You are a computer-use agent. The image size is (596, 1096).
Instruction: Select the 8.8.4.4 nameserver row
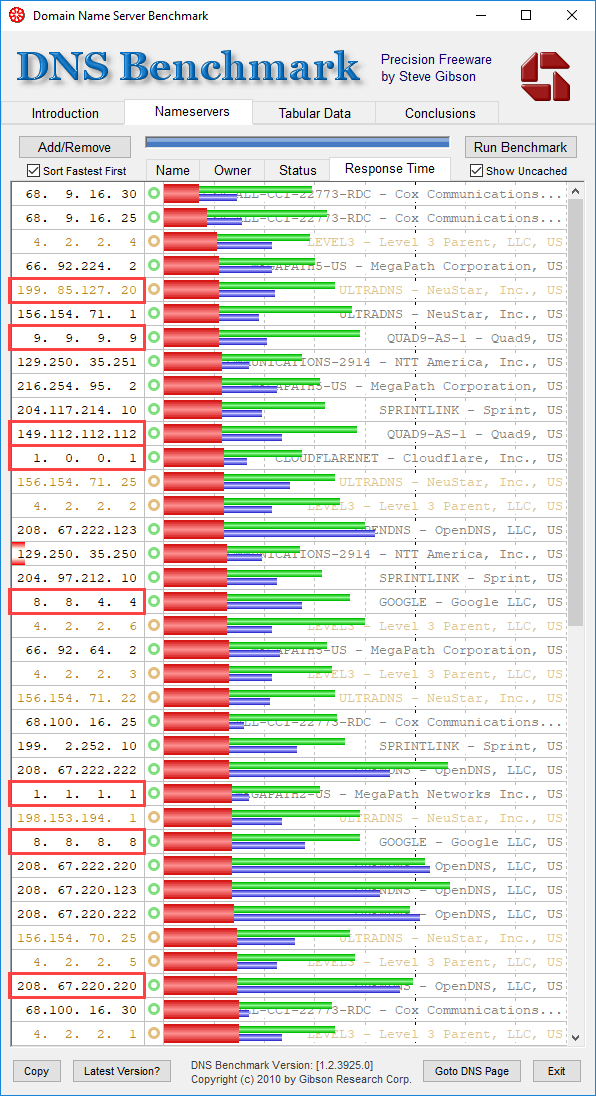click(288, 602)
